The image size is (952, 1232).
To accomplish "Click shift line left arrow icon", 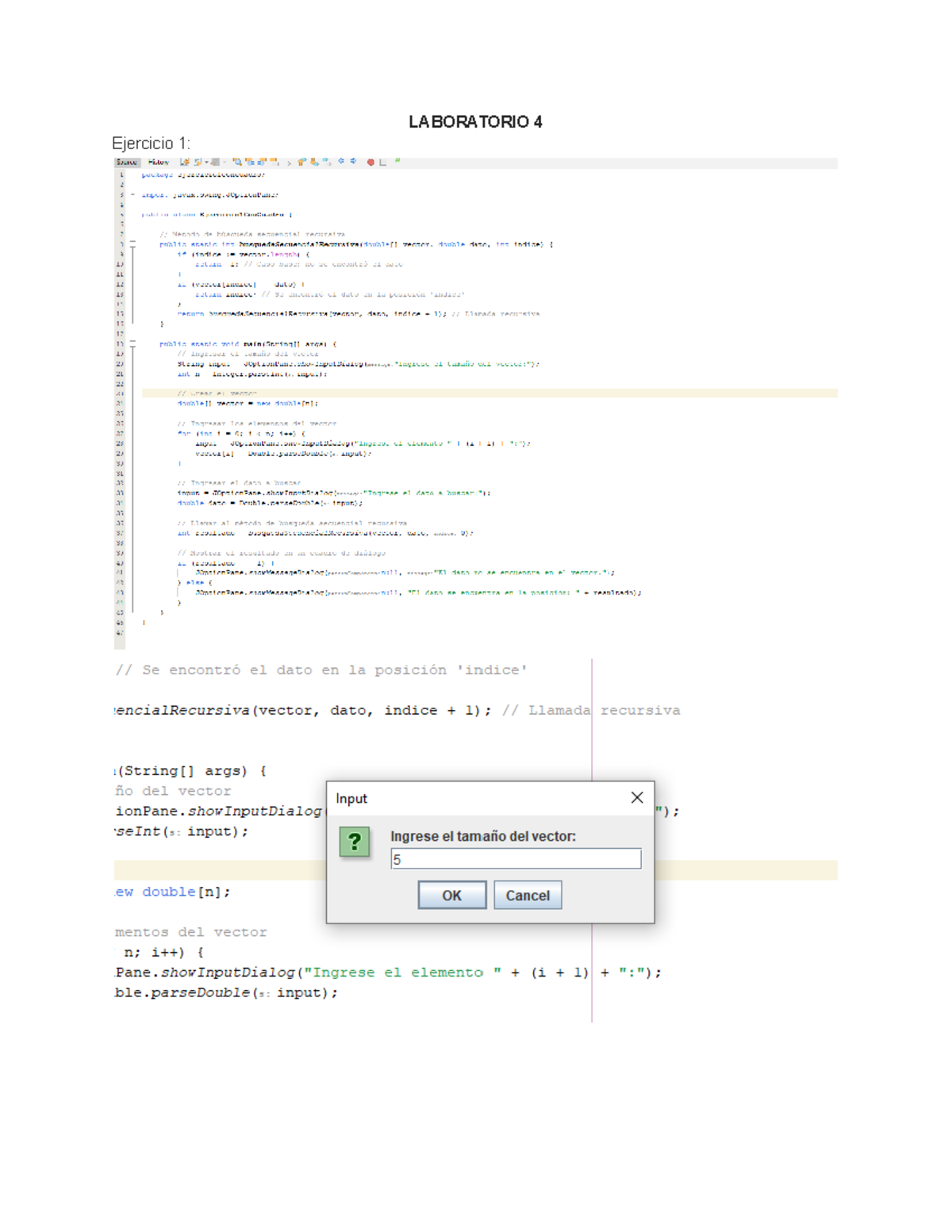I will coord(341,162).
